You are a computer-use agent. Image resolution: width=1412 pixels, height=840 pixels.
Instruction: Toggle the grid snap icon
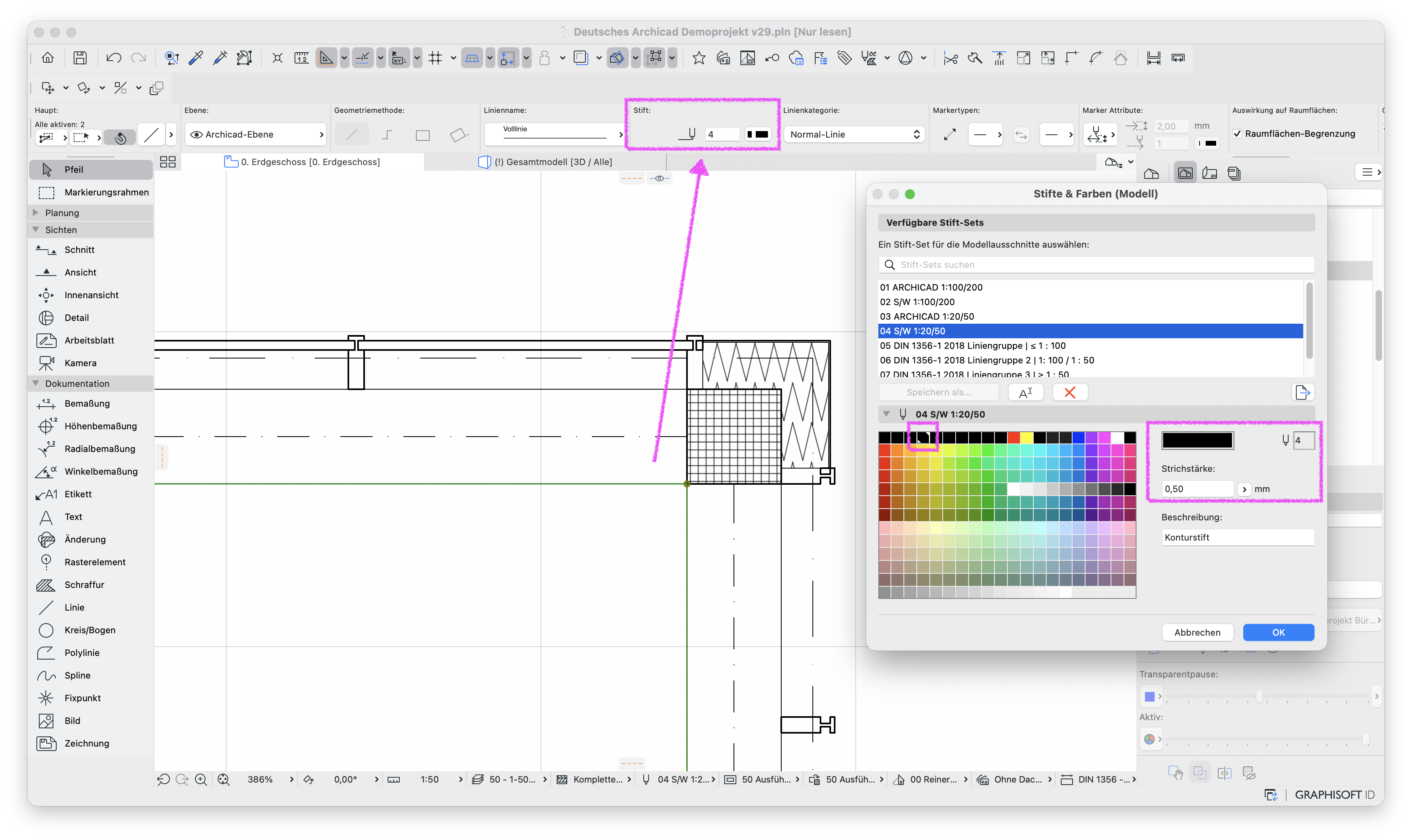coord(435,58)
